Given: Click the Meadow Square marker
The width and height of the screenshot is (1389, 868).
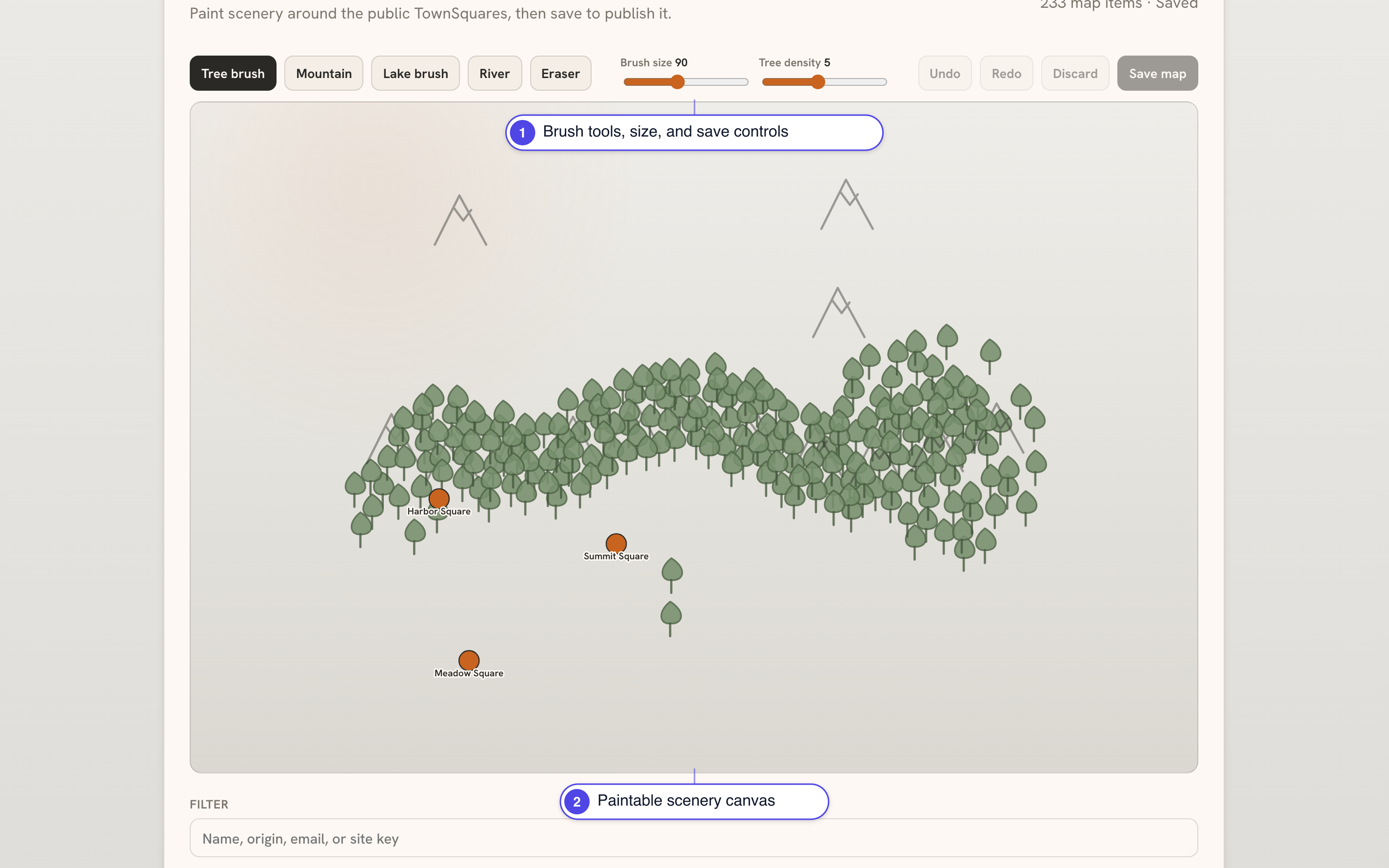Looking at the screenshot, I should click(x=469, y=660).
